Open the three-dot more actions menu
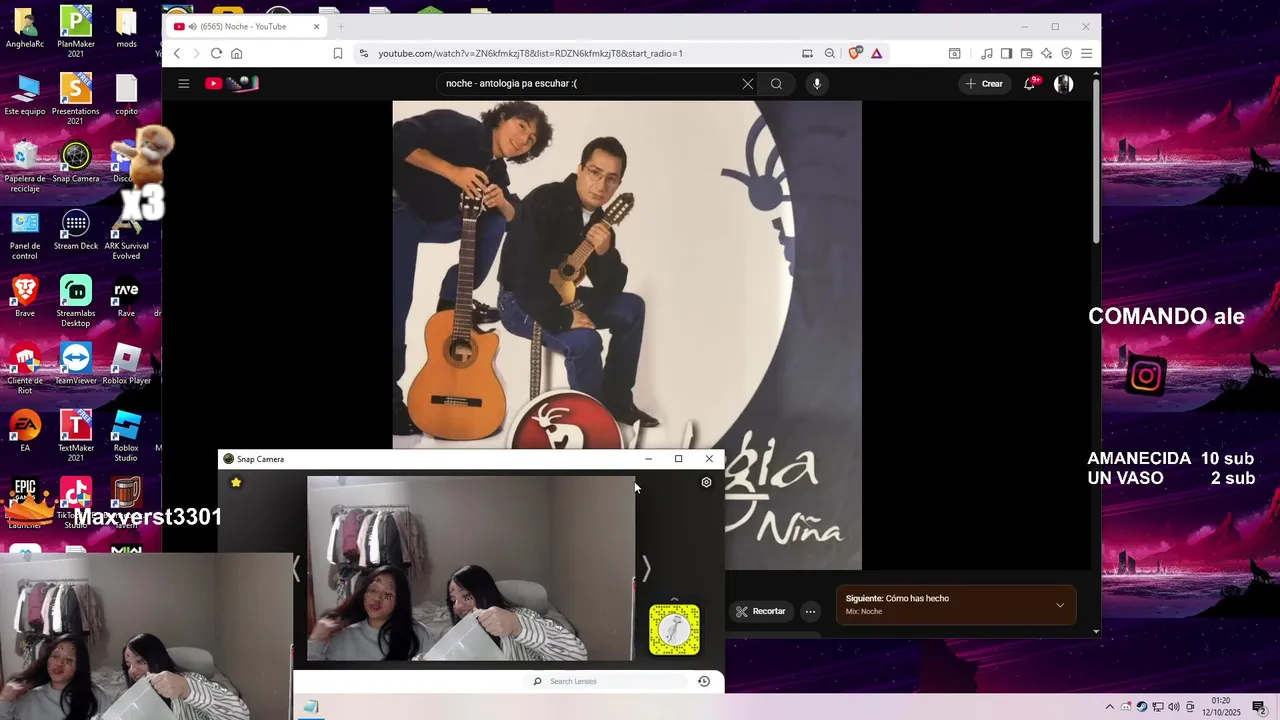The width and height of the screenshot is (1280, 720). 810,611
